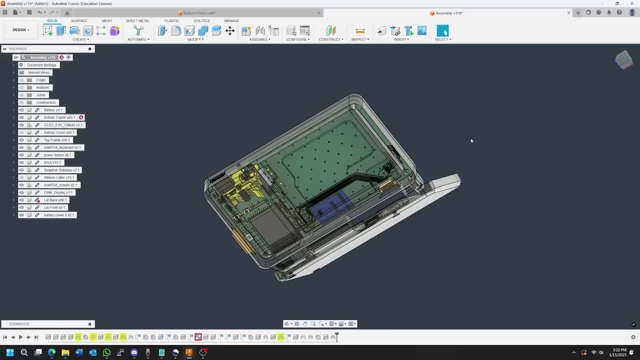Expand the Joints folder node
The width and height of the screenshot is (640, 360).
[x=13, y=95]
